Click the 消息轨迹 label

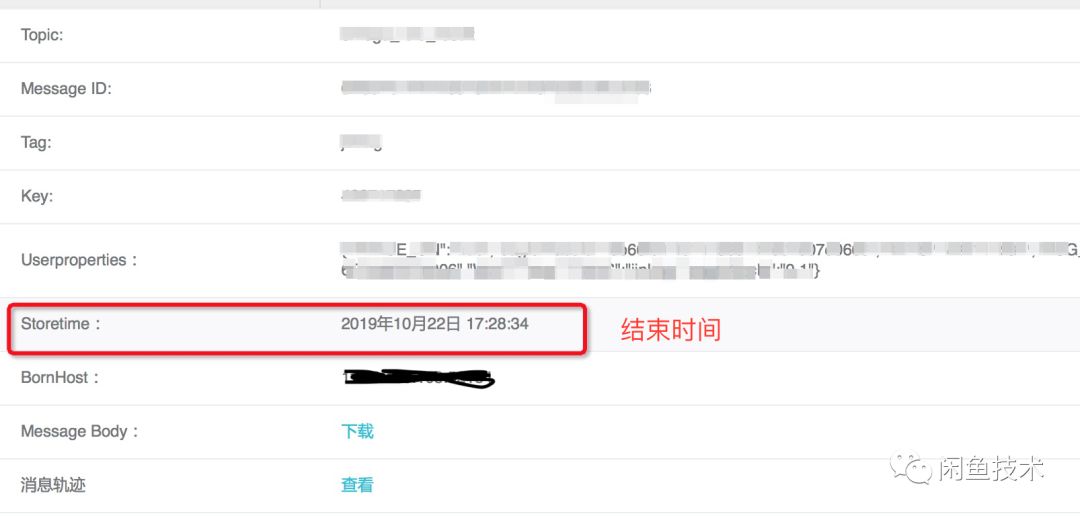point(53,485)
